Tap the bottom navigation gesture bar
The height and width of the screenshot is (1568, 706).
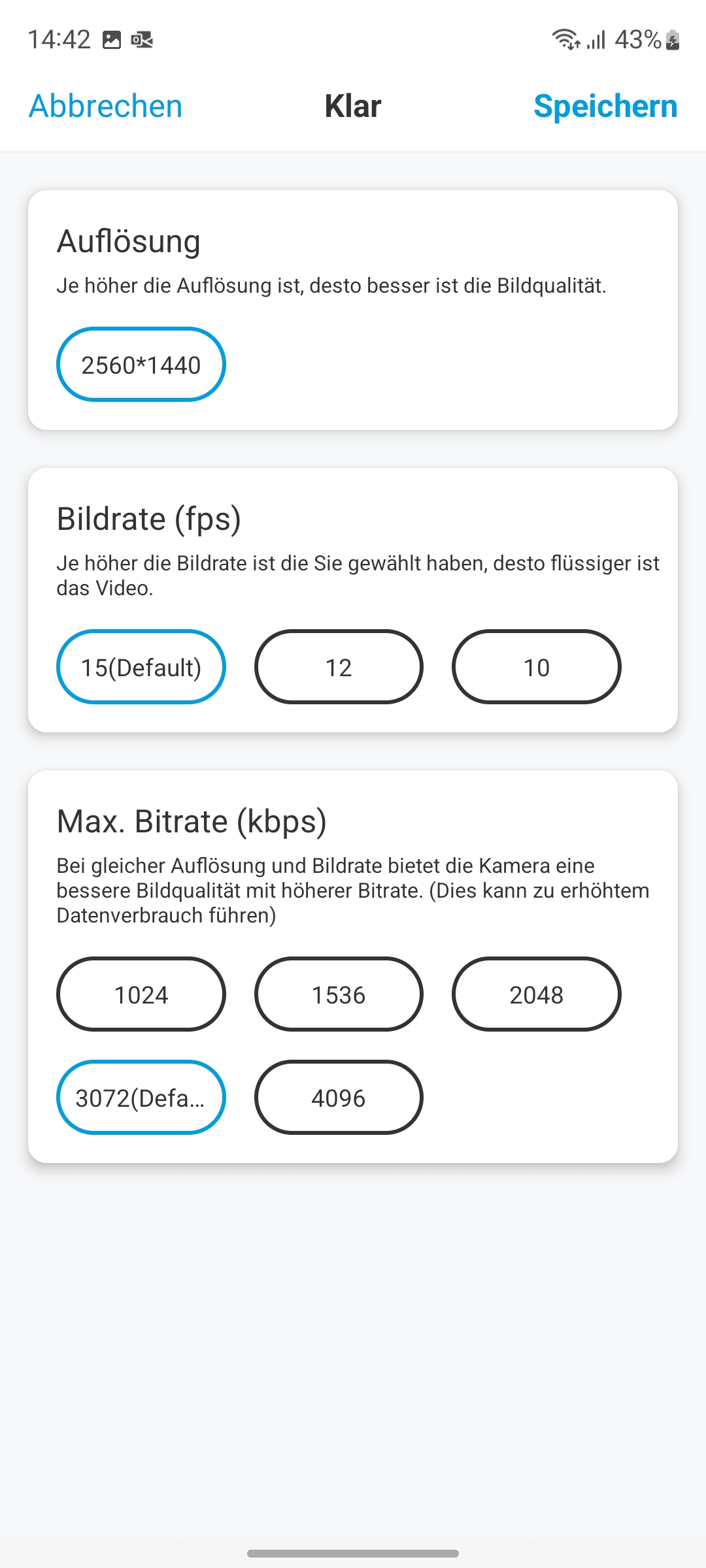tap(353, 1553)
